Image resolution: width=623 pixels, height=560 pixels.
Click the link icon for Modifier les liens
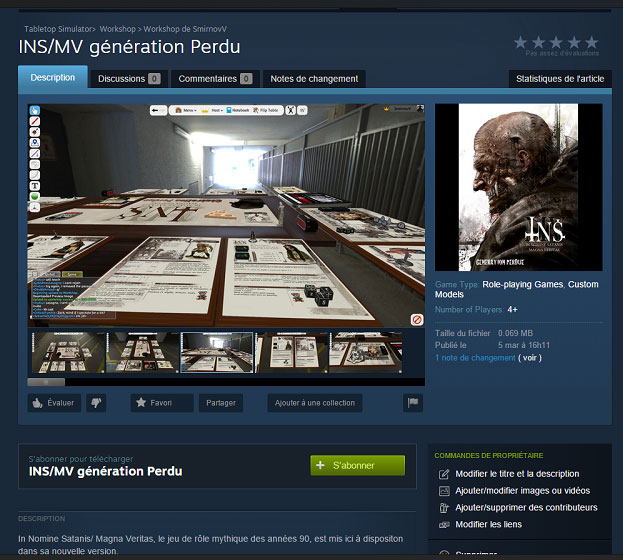[x=445, y=525]
